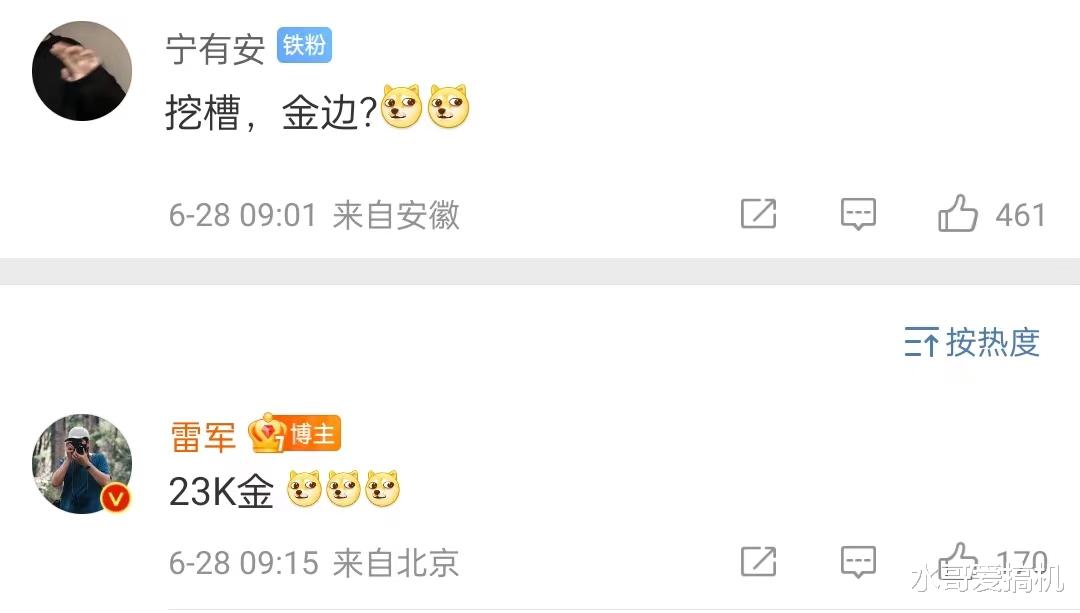Click timestamp 6-28 09:15 来自北京
This screenshot has width=1080, height=613.
[x=313, y=563]
